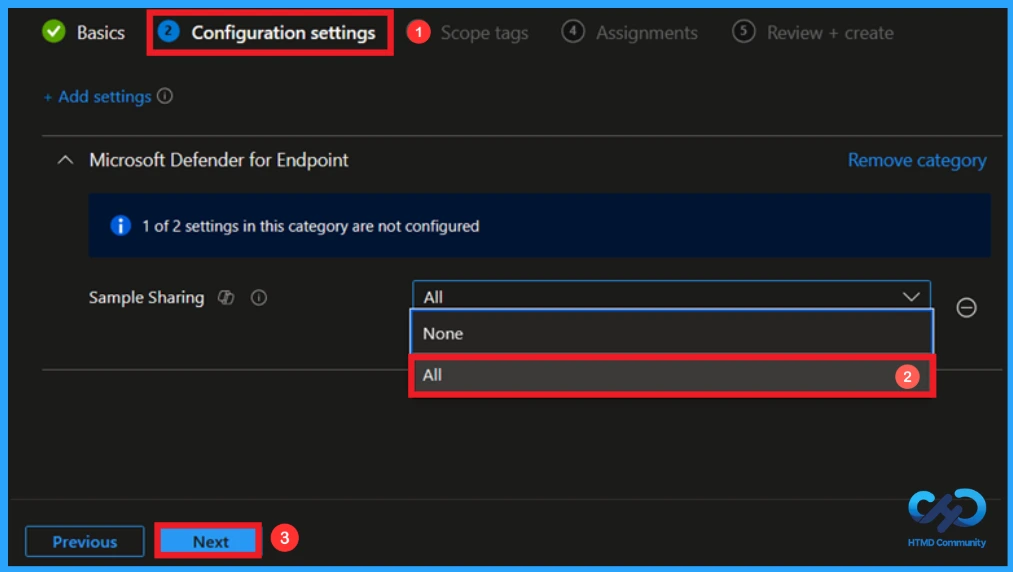The height and width of the screenshot is (572, 1013).
Task: Jump to Review + create tab
Action: pos(813,32)
